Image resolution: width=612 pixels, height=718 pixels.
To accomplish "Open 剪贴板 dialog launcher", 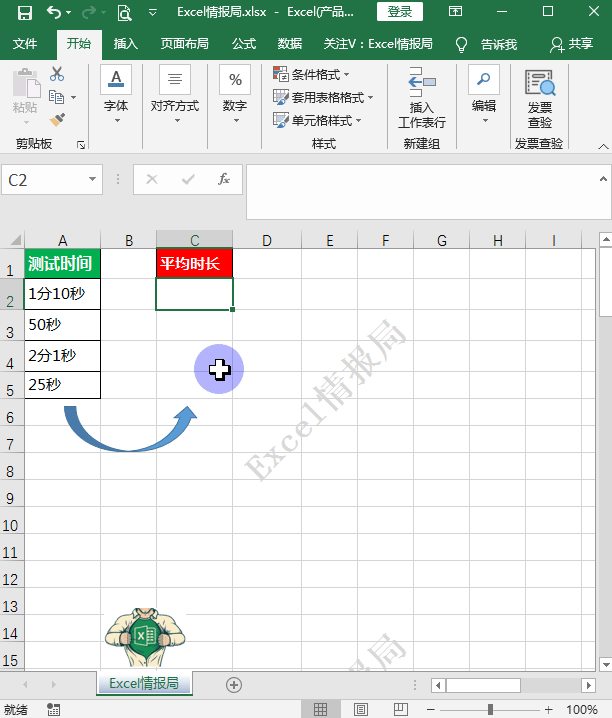I will [81, 145].
